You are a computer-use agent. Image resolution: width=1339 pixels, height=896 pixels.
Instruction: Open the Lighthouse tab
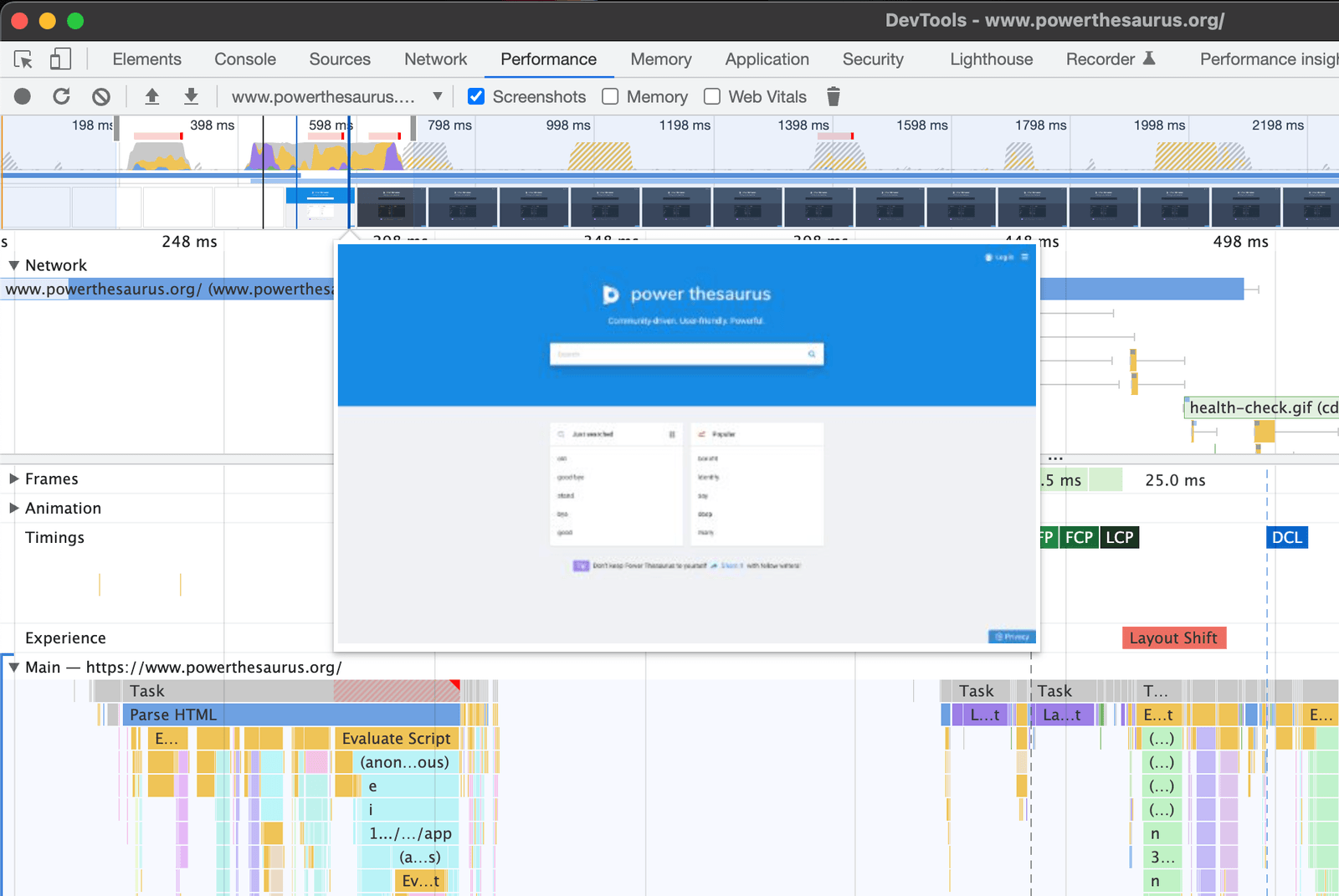click(991, 59)
